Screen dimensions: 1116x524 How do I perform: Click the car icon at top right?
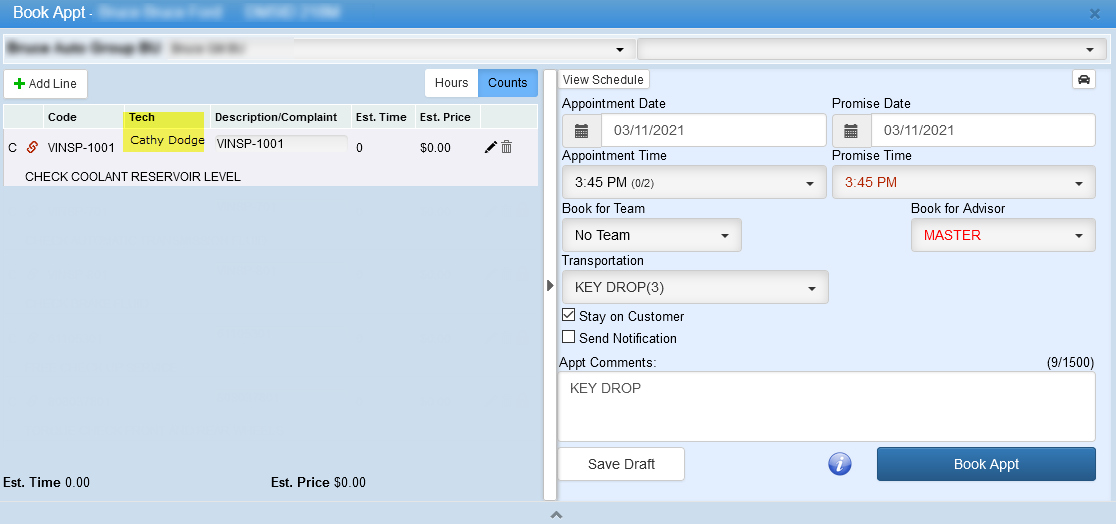tap(1083, 80)
